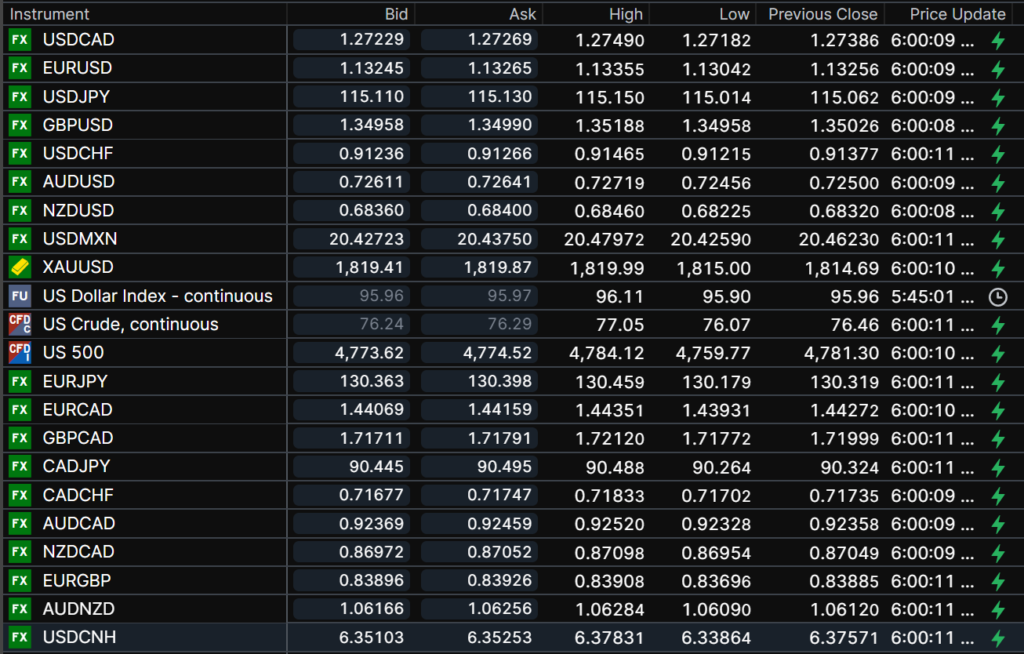The height and width of the screenshot is (654, 1024).
Task: Select the AUDNZD instrument name
Action: click(78, 609)
